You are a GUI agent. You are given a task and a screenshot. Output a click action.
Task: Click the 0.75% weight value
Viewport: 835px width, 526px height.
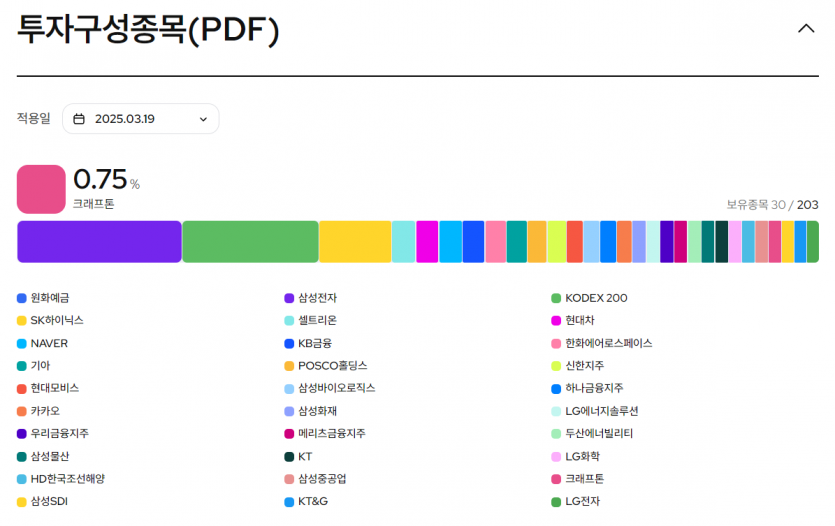click(x=107, y=179)
